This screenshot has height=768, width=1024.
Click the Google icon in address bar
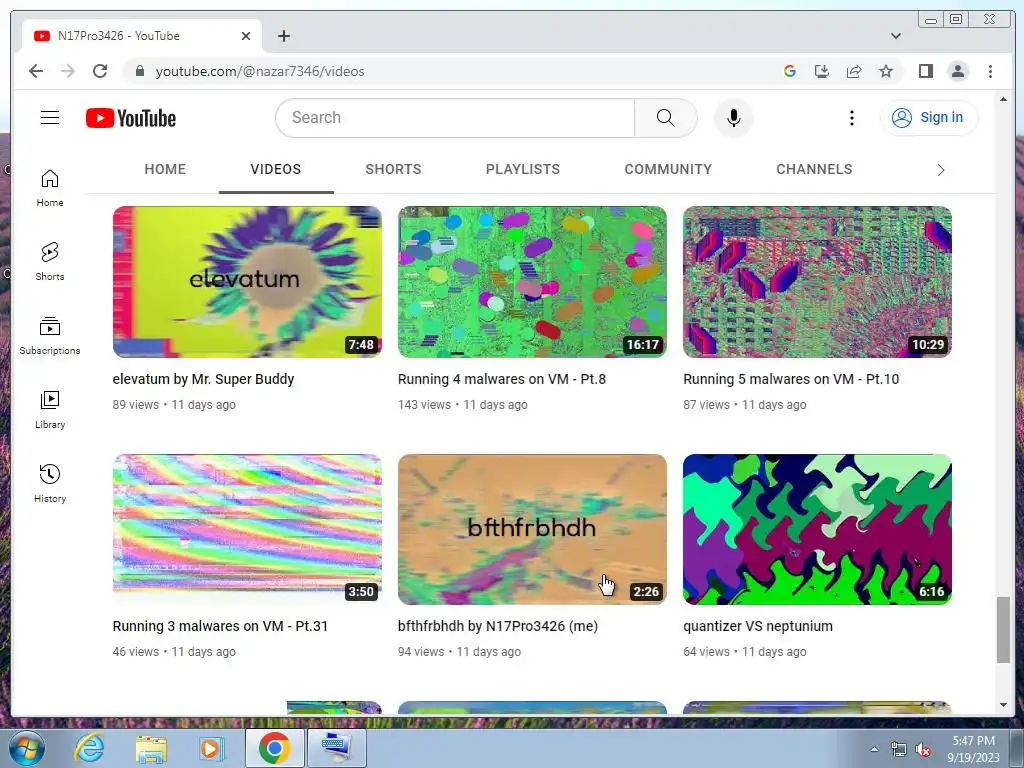(x=790, y=71)
